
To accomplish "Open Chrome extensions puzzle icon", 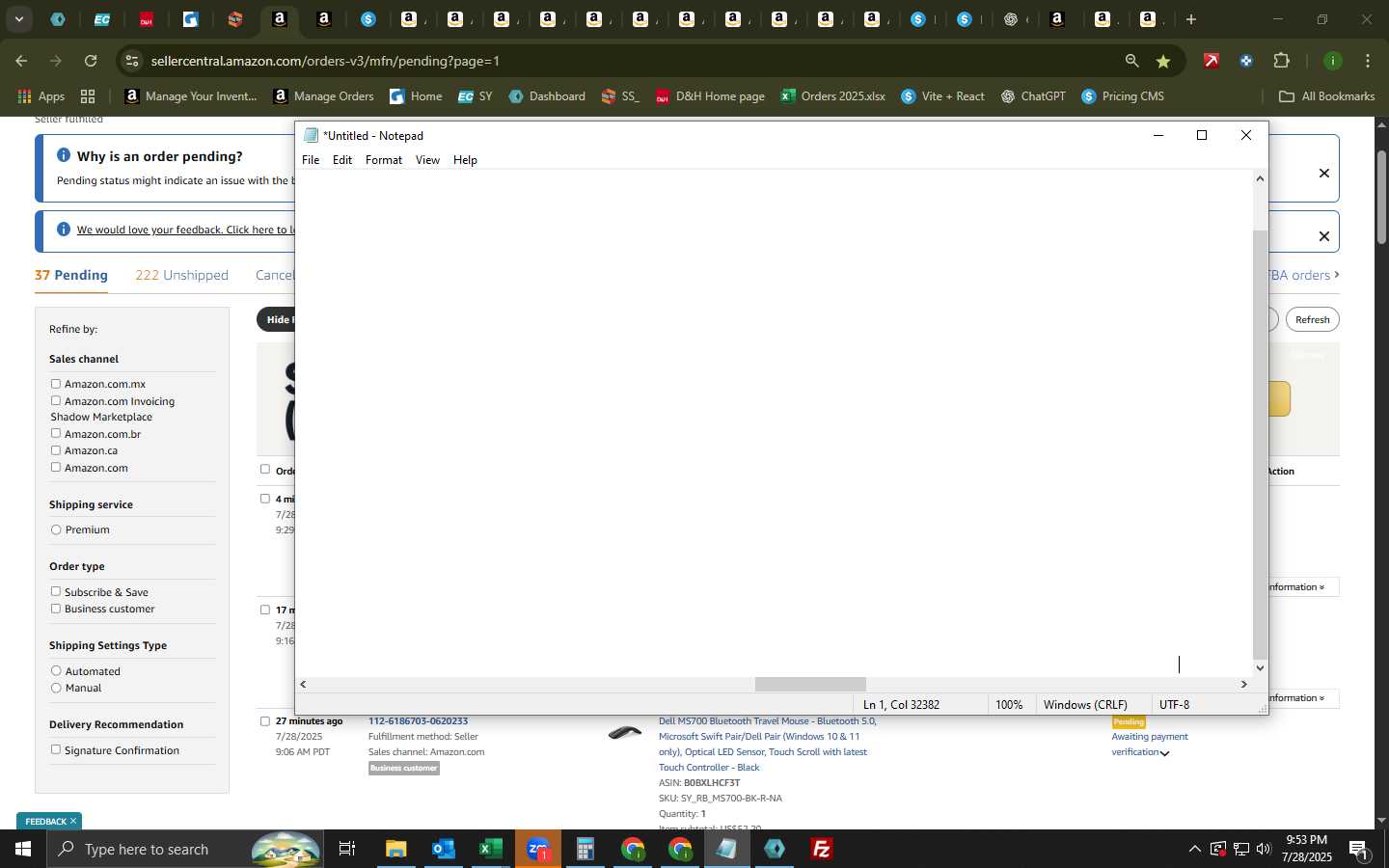I will (x=1281, y=61).
